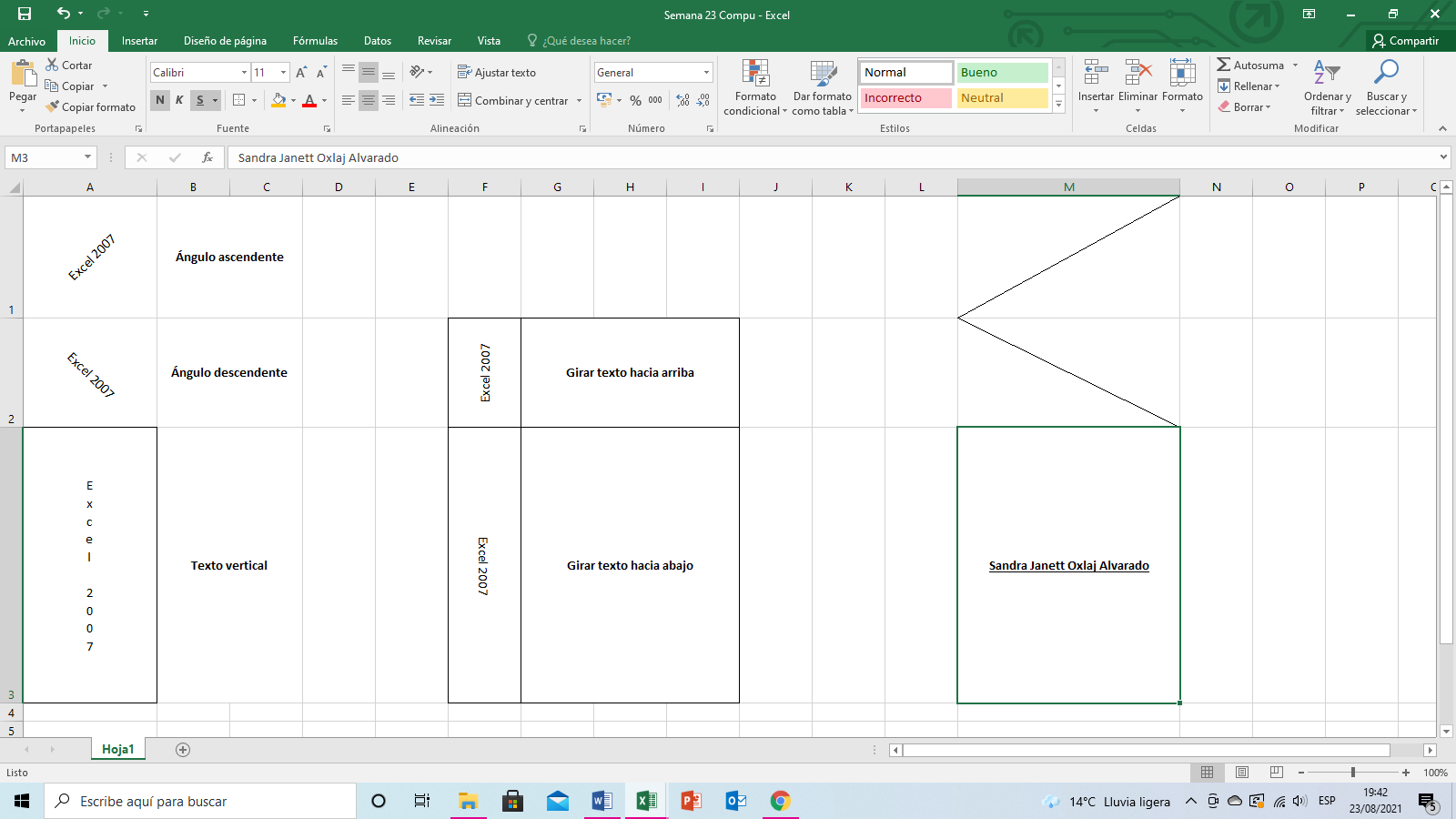The width and height of the screenshot is (1456, 819).
Task: Toggle center horizontal alignment
Action: click(369, 100)
